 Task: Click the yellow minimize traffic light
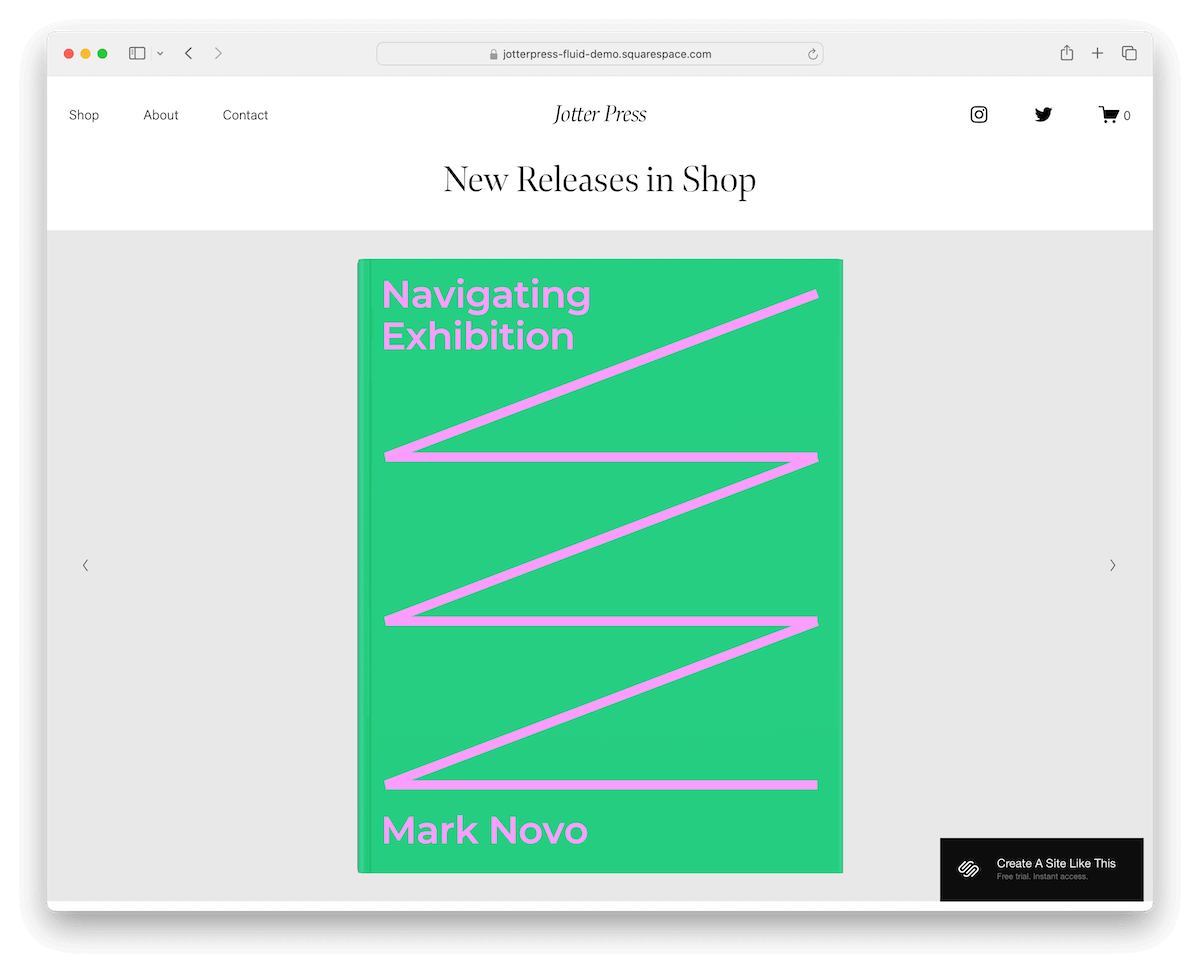tap(84, 53)
